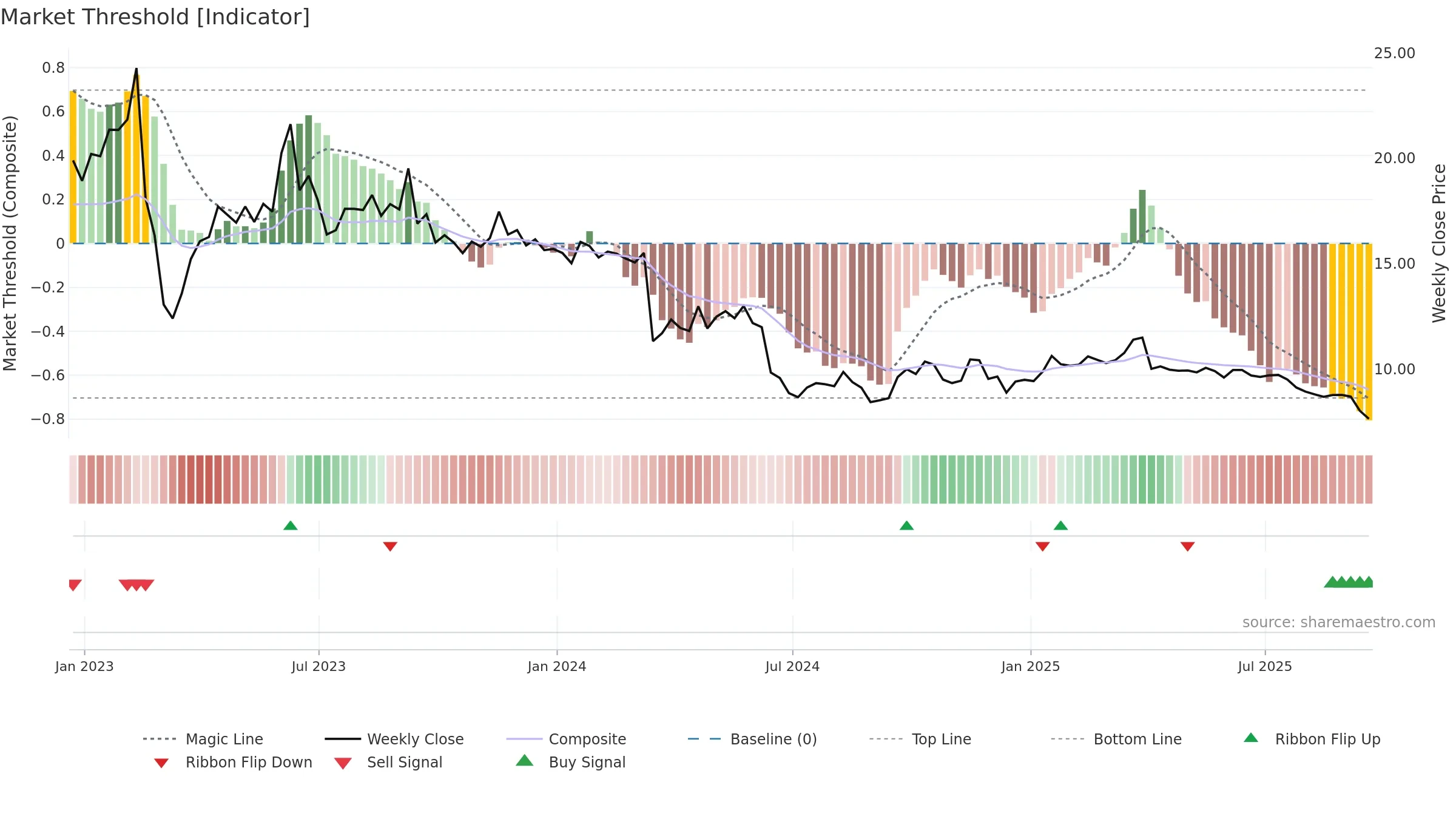
Task: Click the tallest dark green bar near April 2025
Action: [1142, 217]
